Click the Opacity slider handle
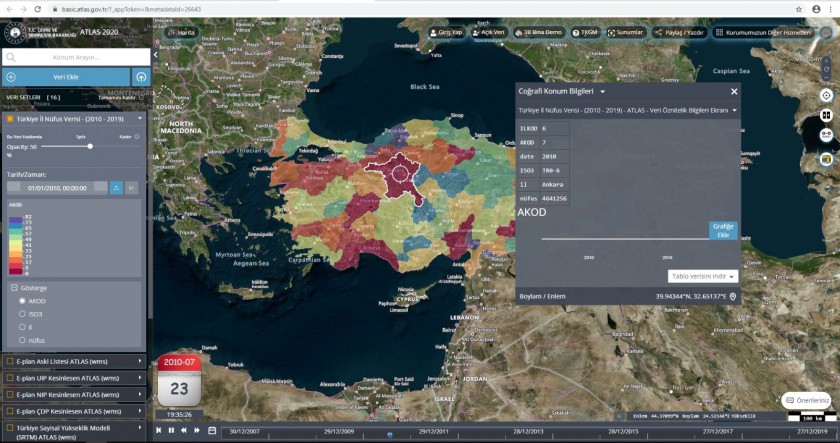Image resolution: width=840 pixels, height=443 pixels. 90,146
